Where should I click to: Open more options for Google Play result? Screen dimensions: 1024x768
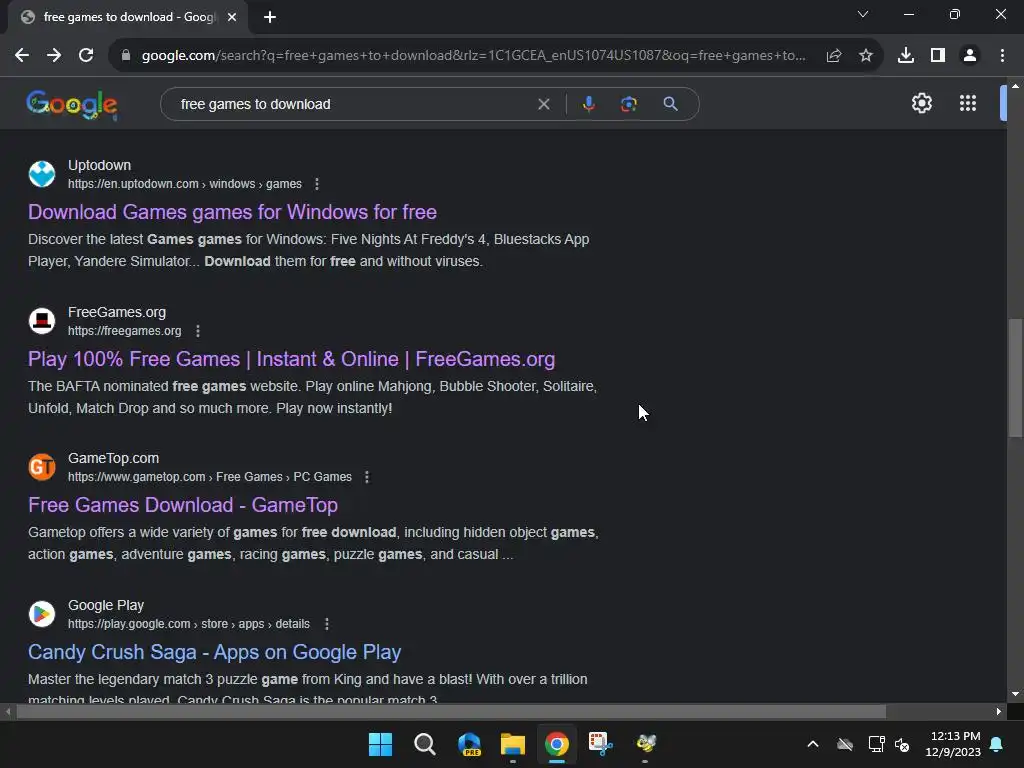327,624
